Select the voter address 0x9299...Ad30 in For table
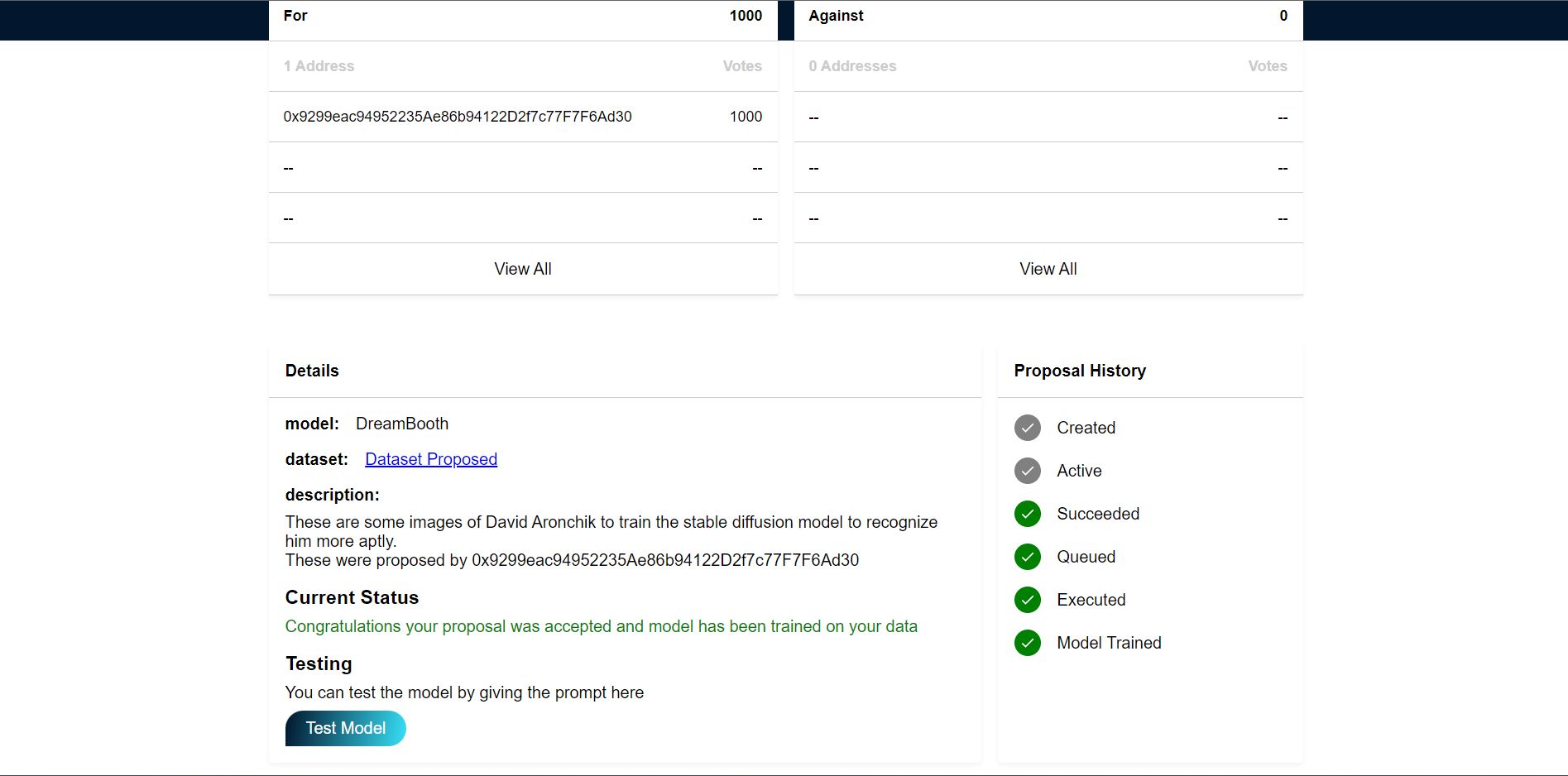 [x=458, y=117]
